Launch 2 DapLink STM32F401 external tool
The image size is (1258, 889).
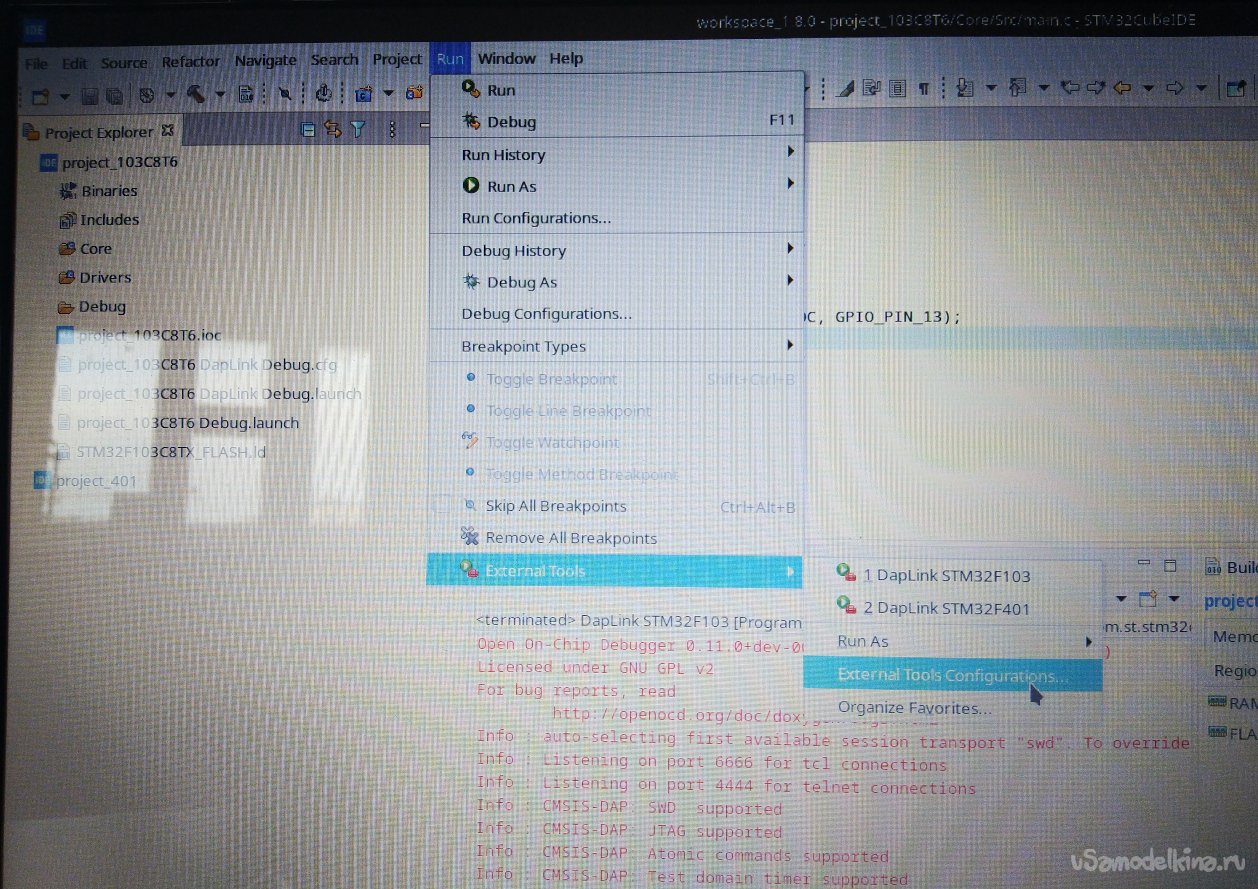tap(953, 607)
